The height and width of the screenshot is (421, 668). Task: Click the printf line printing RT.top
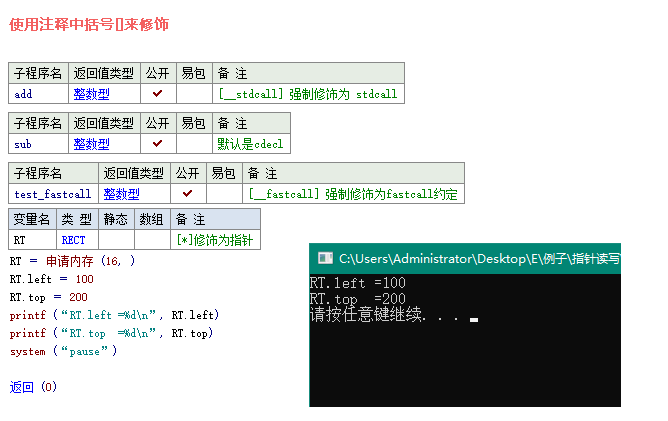click(111, 333)
